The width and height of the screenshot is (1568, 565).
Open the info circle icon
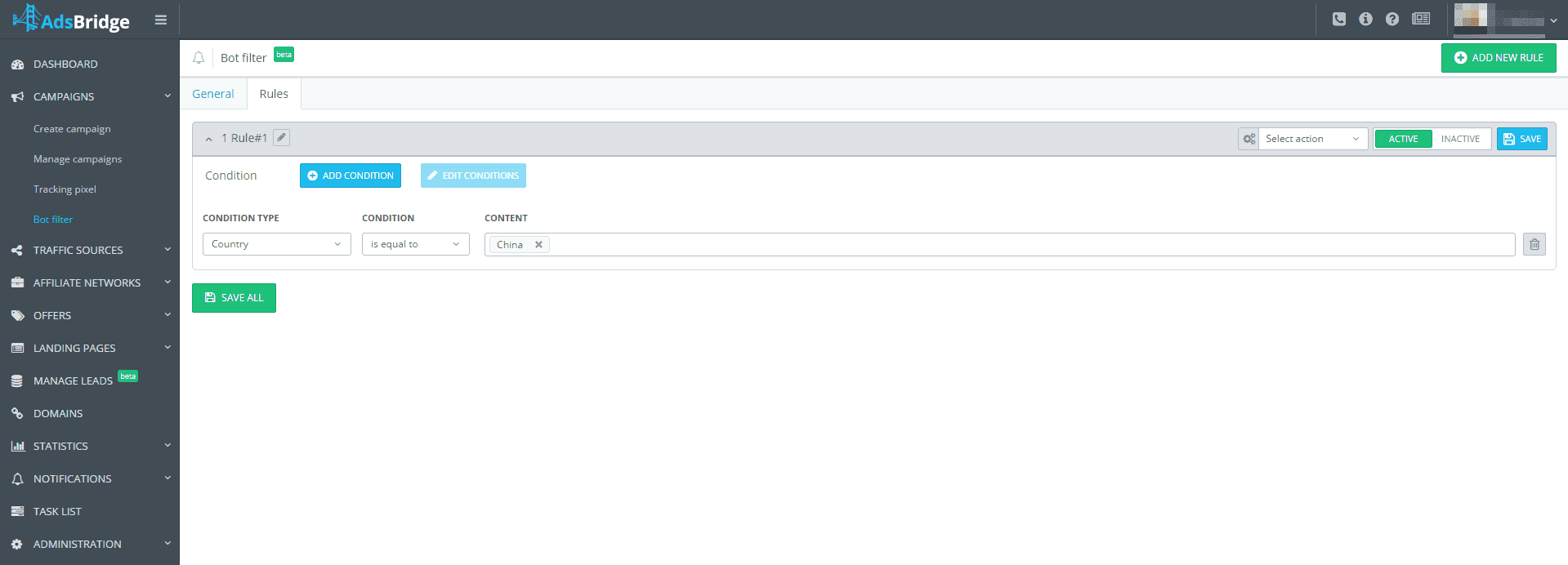1365,19
